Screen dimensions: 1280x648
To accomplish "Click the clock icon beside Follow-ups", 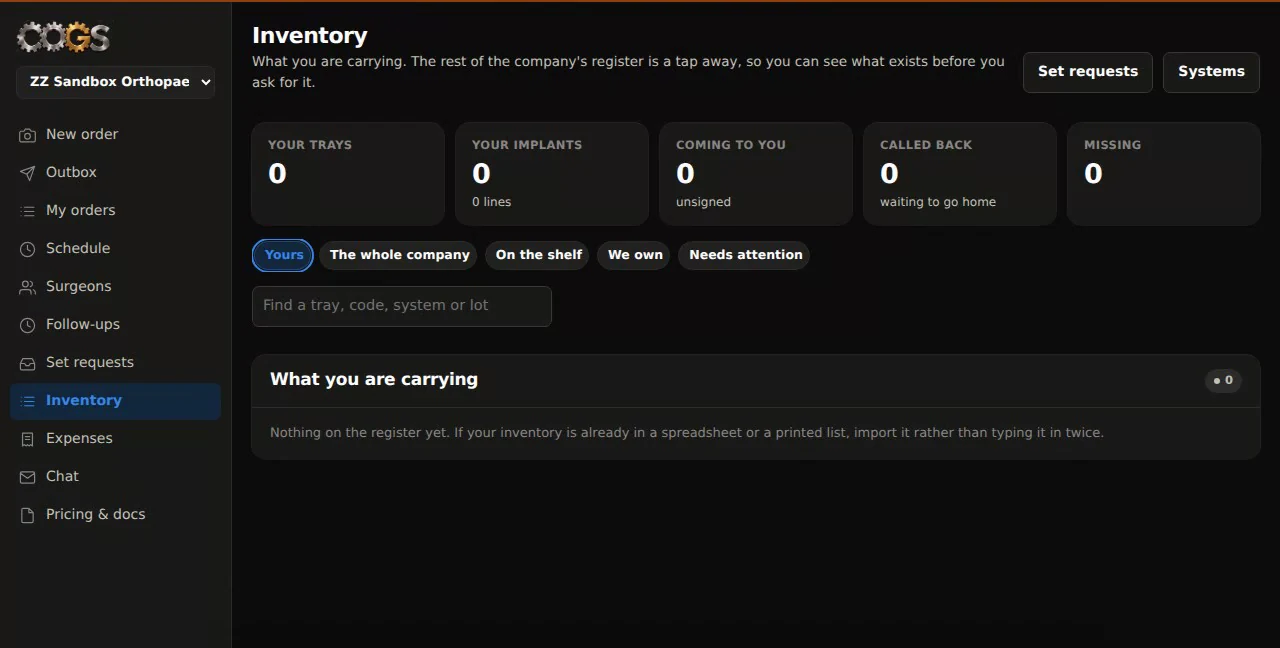I will (x=28, y=325).
